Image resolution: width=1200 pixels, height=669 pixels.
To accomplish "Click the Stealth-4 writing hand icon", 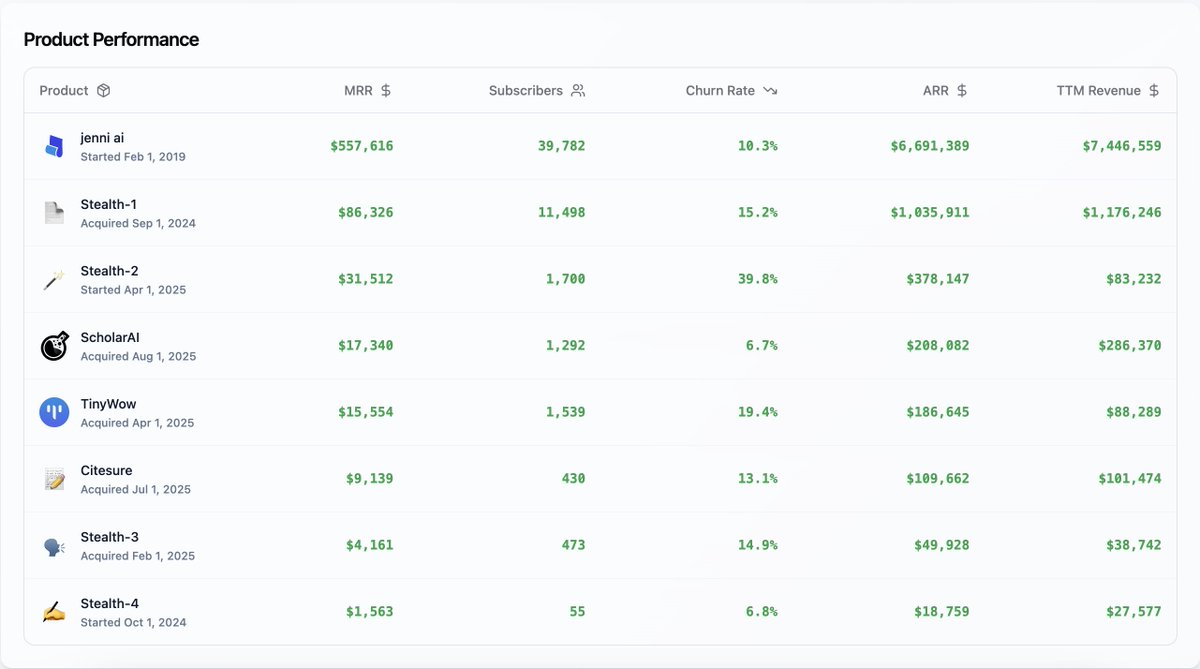I will point(54,612).
